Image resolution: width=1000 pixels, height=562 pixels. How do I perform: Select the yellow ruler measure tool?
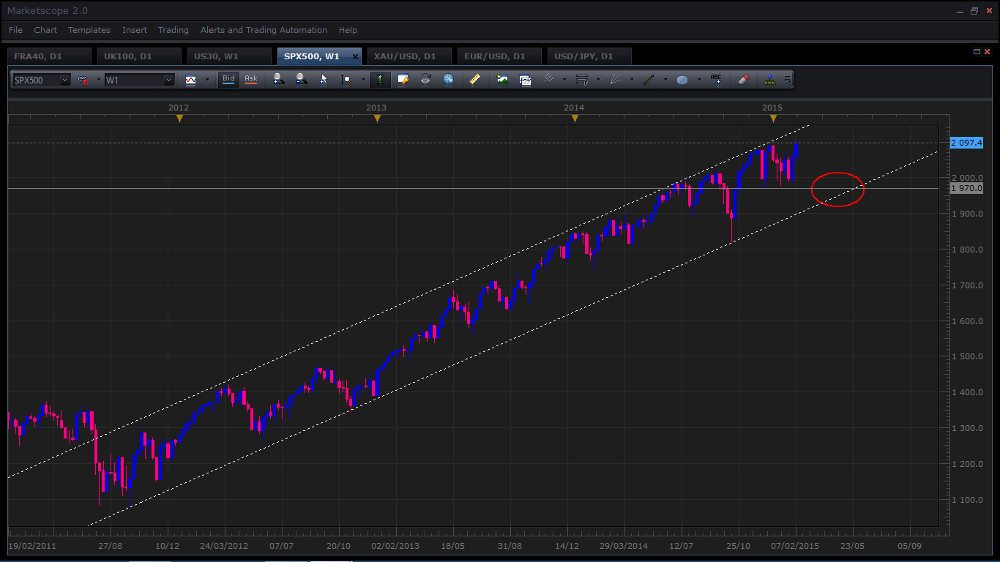pos(474,79)
